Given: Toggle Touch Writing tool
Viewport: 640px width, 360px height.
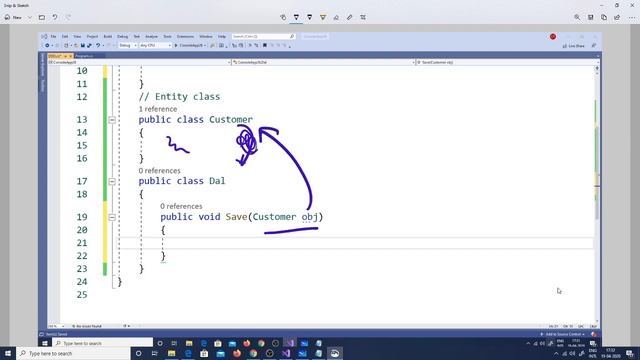Looking at the screenshot, I should 283,18.
